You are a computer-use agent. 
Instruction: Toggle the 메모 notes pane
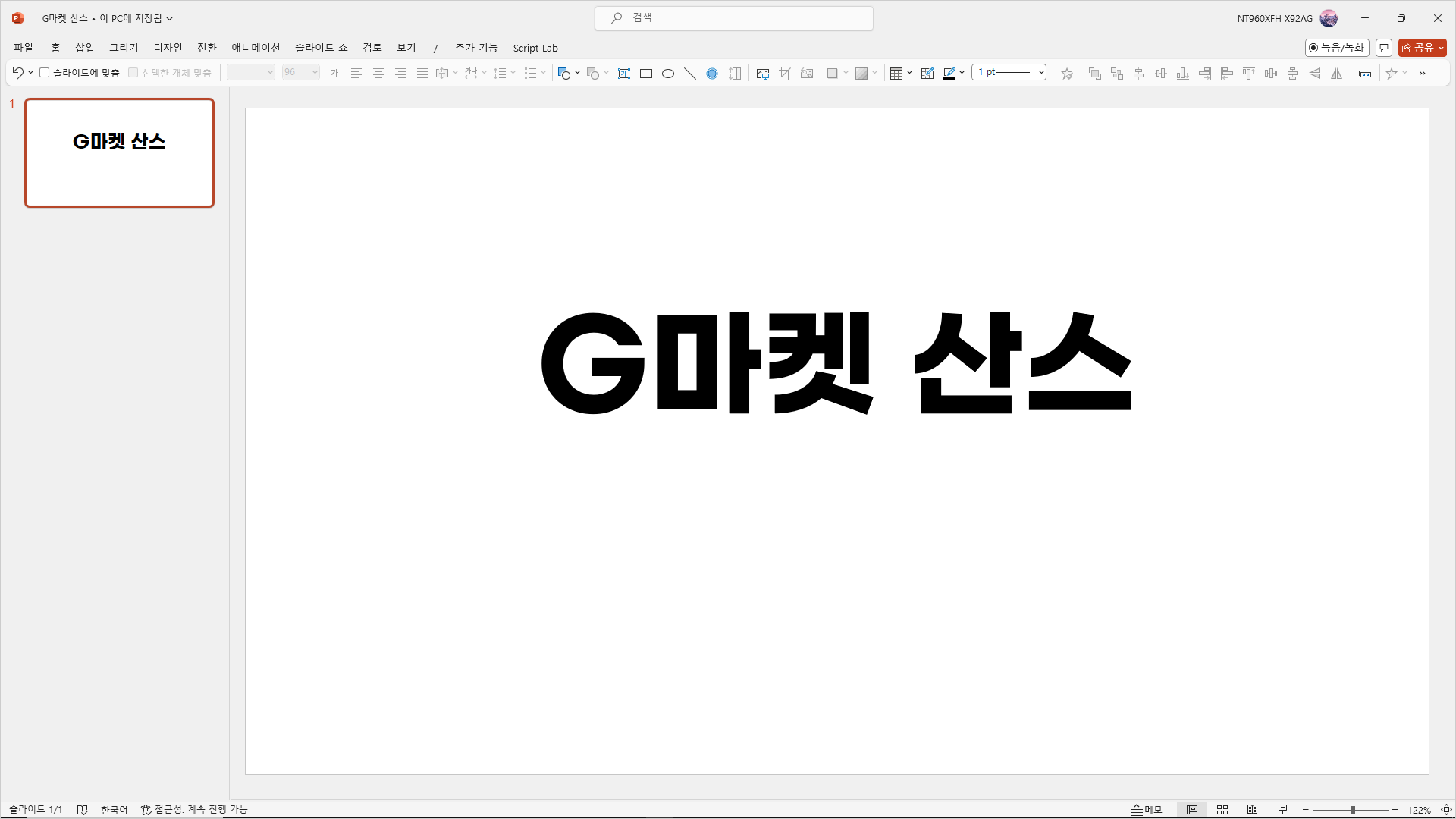[1147, 810]
